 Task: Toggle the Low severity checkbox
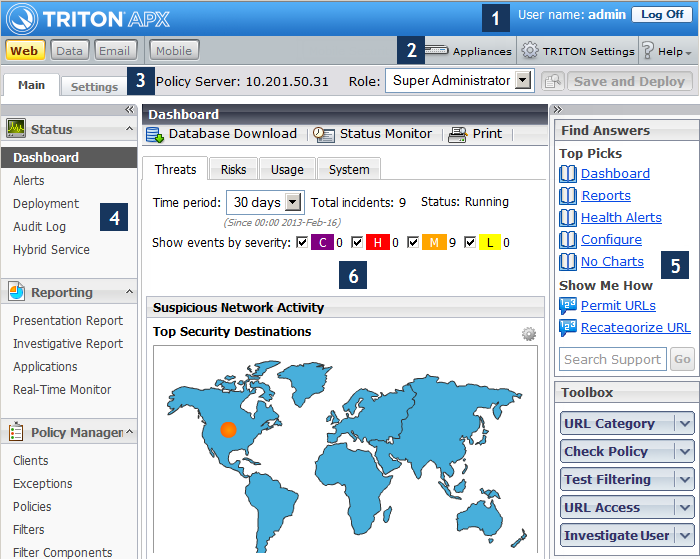tap(470, 242)
